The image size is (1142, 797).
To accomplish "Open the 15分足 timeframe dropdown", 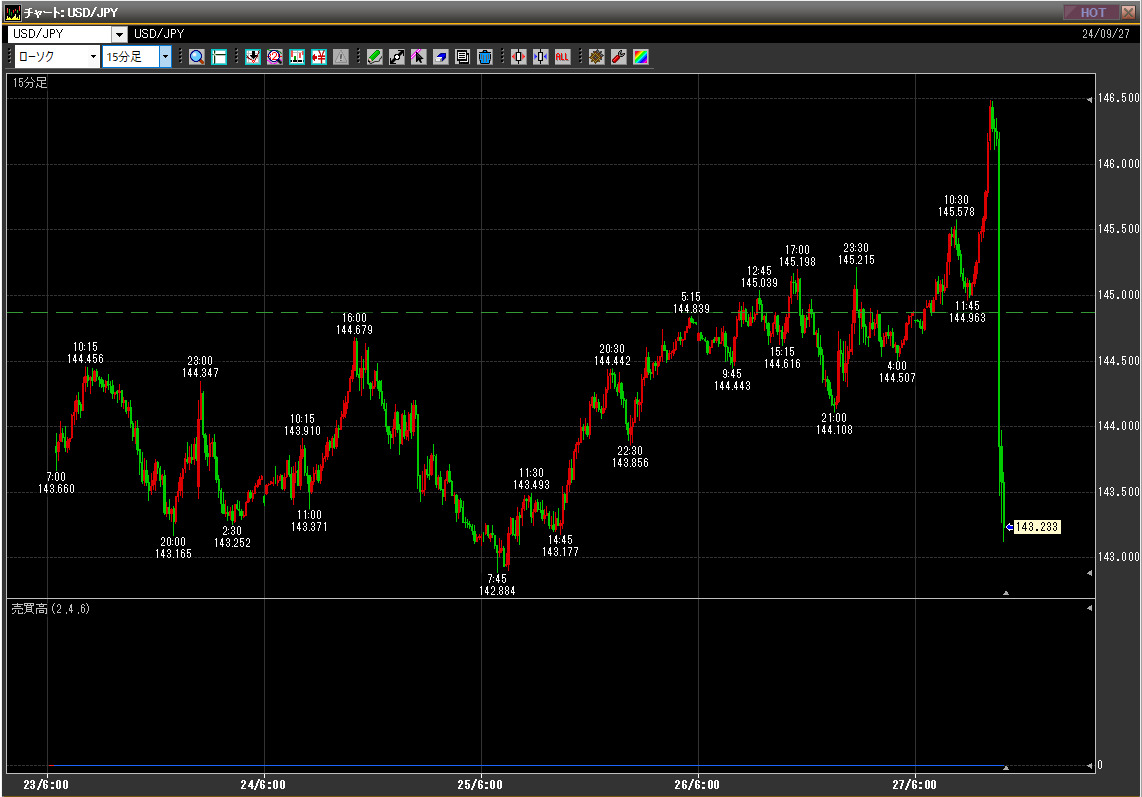I will tap(165, 57).
